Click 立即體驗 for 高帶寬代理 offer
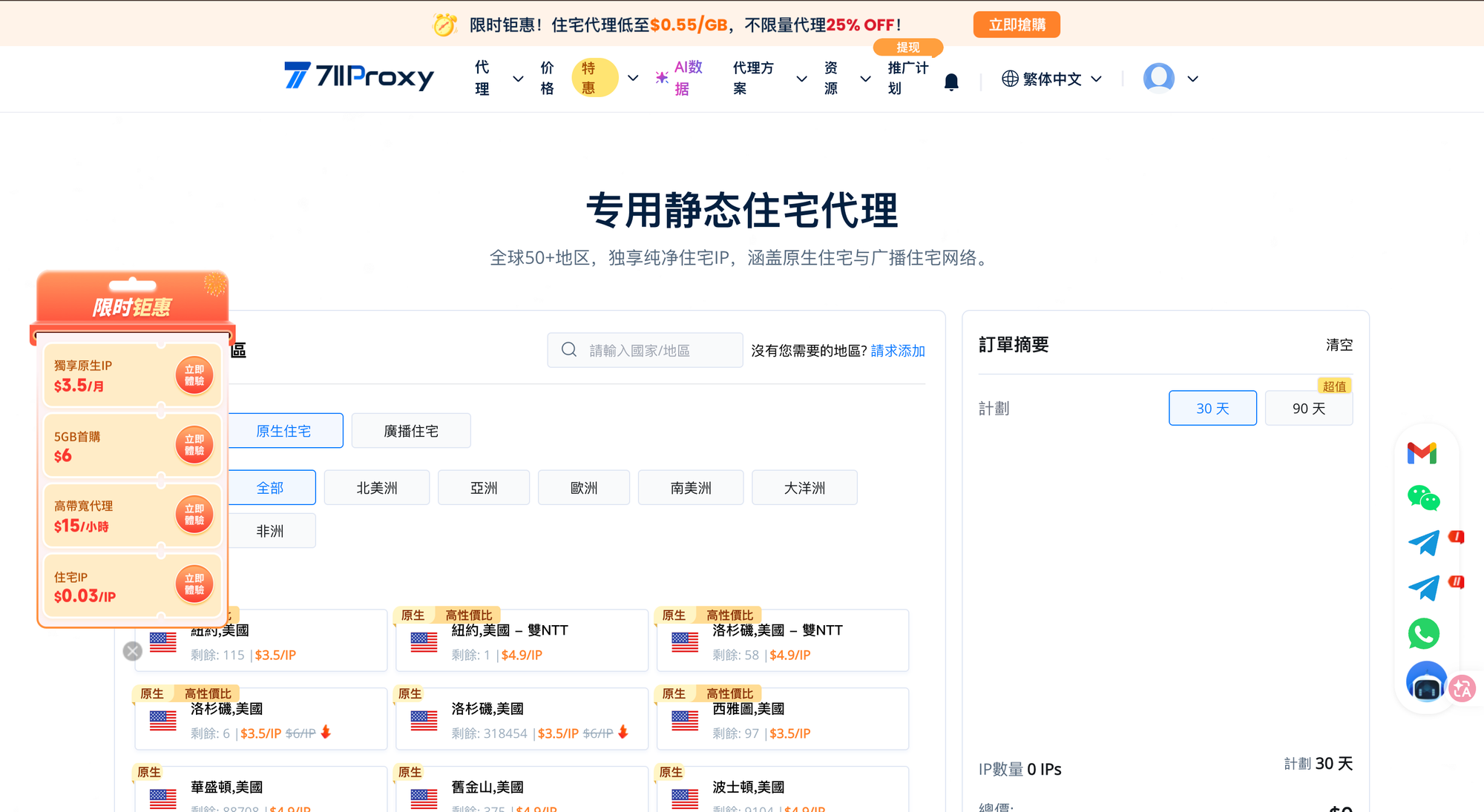The image size is (1484, 812). pyautogui.click(x=194, y=515)
